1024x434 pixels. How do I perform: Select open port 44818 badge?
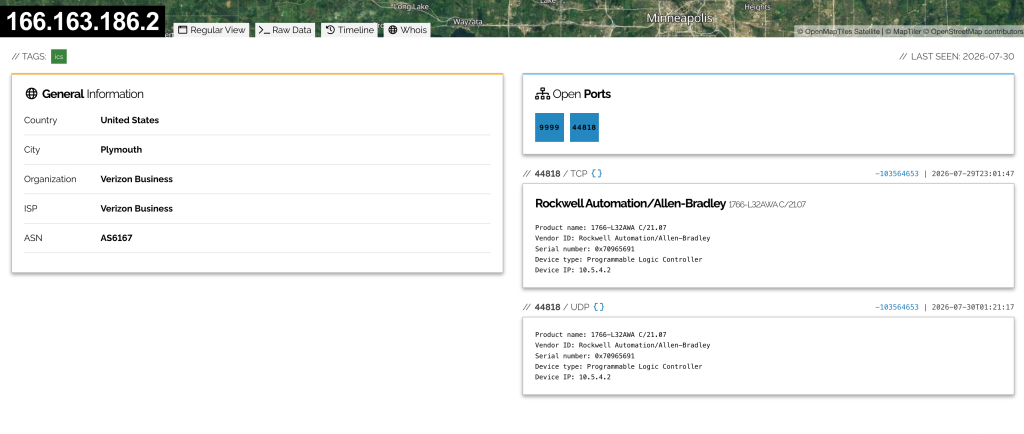pyautogui.click(x=584, y=127)
